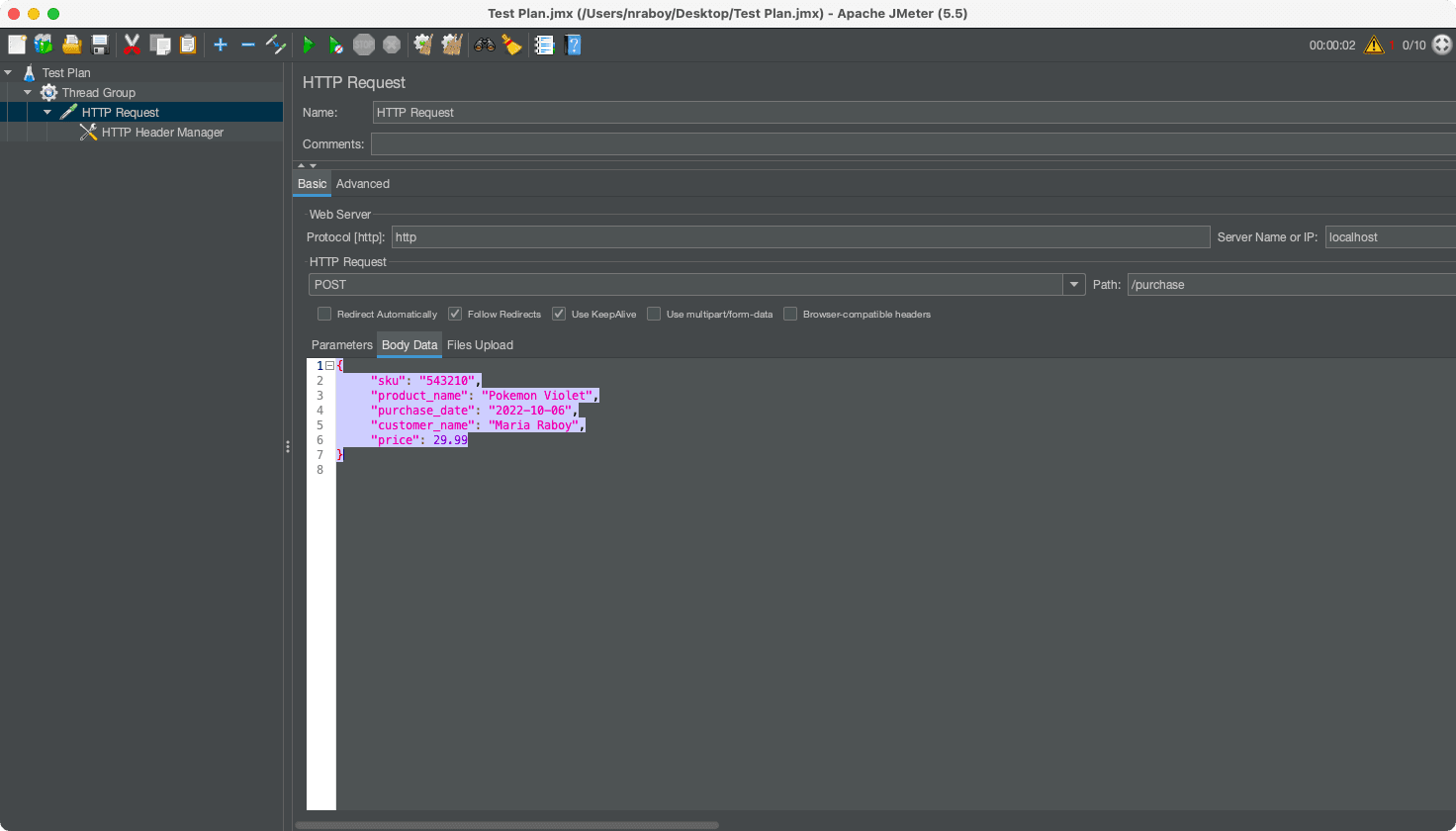Image resolution: width=1456 pixels, height=831 pixels.
Task: Enable Redirect Automatically checkbox
Action: click(324, 314)
